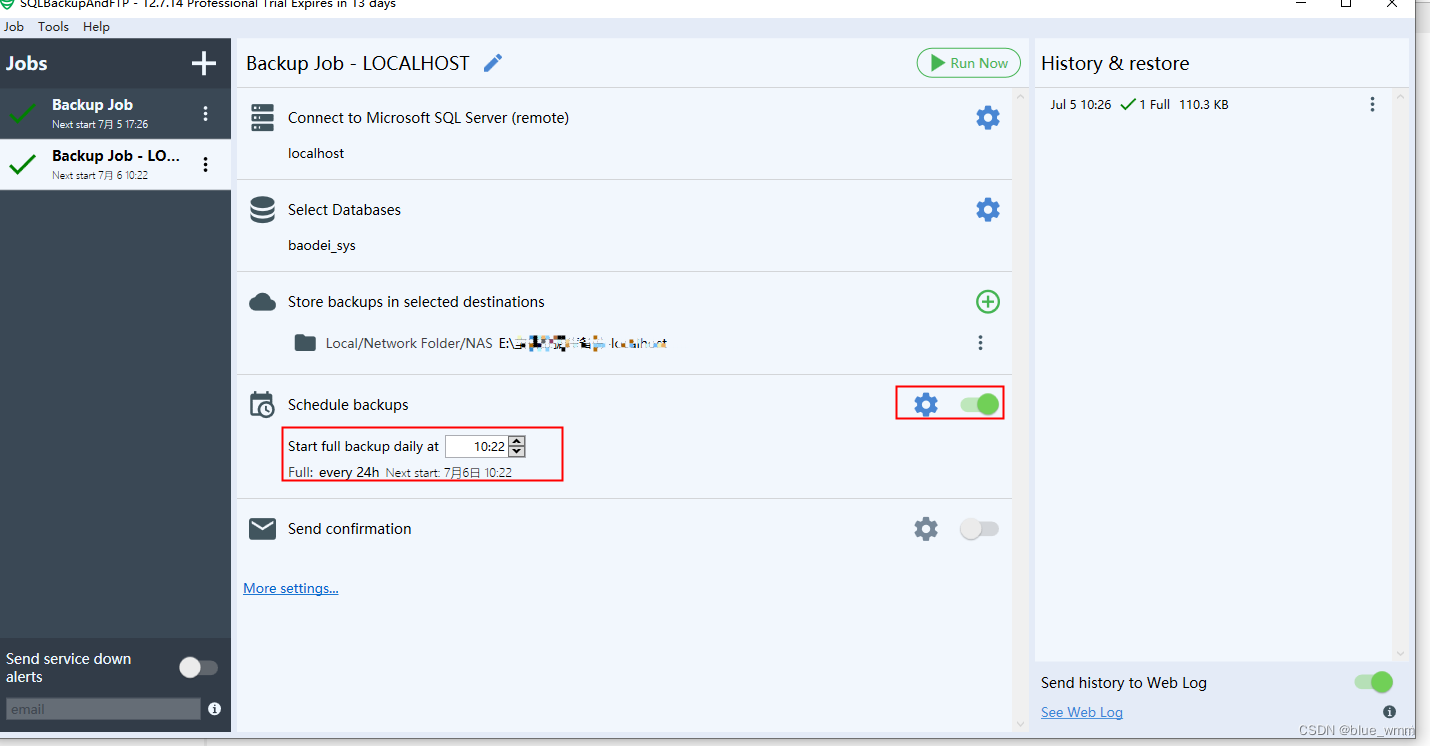Open Select Databases settings gear
This screenshot has height=746, width=1430.
click(988, 210)
